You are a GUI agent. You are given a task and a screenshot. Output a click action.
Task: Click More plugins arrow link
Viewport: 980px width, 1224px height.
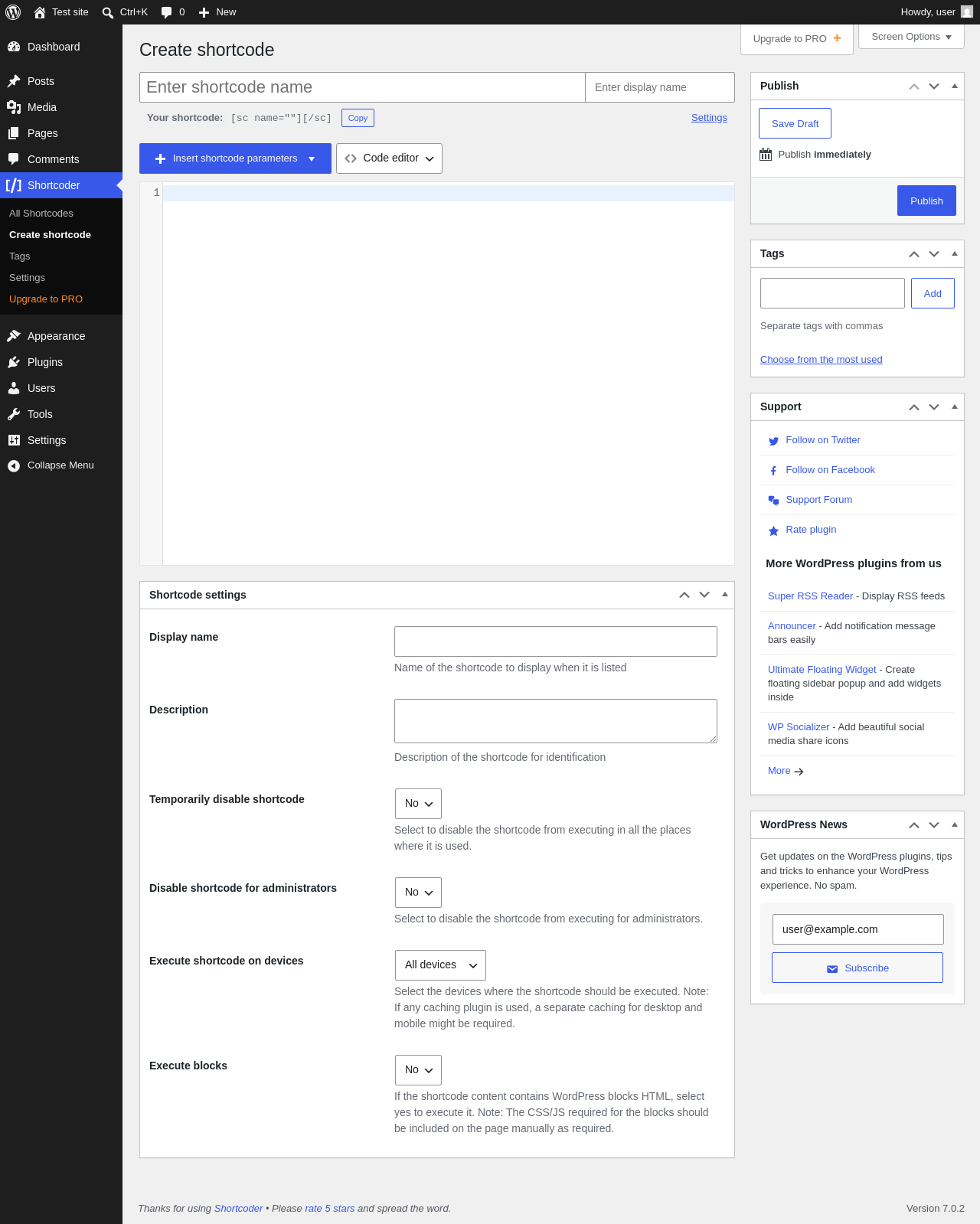tap(786, 771)
